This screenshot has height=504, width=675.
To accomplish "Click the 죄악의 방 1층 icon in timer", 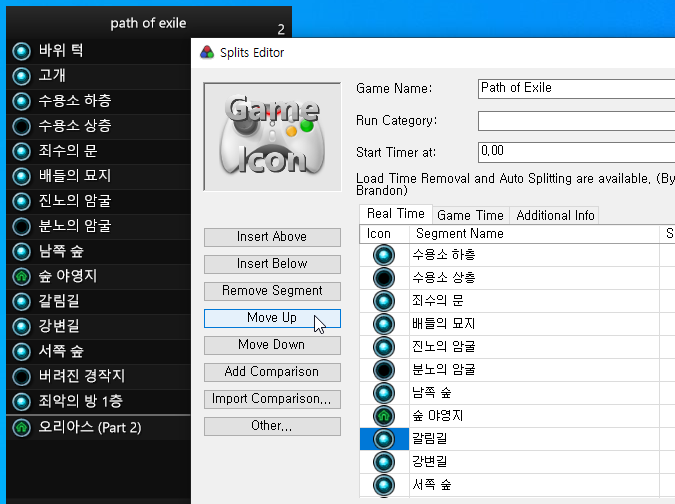I will point(22,402).
